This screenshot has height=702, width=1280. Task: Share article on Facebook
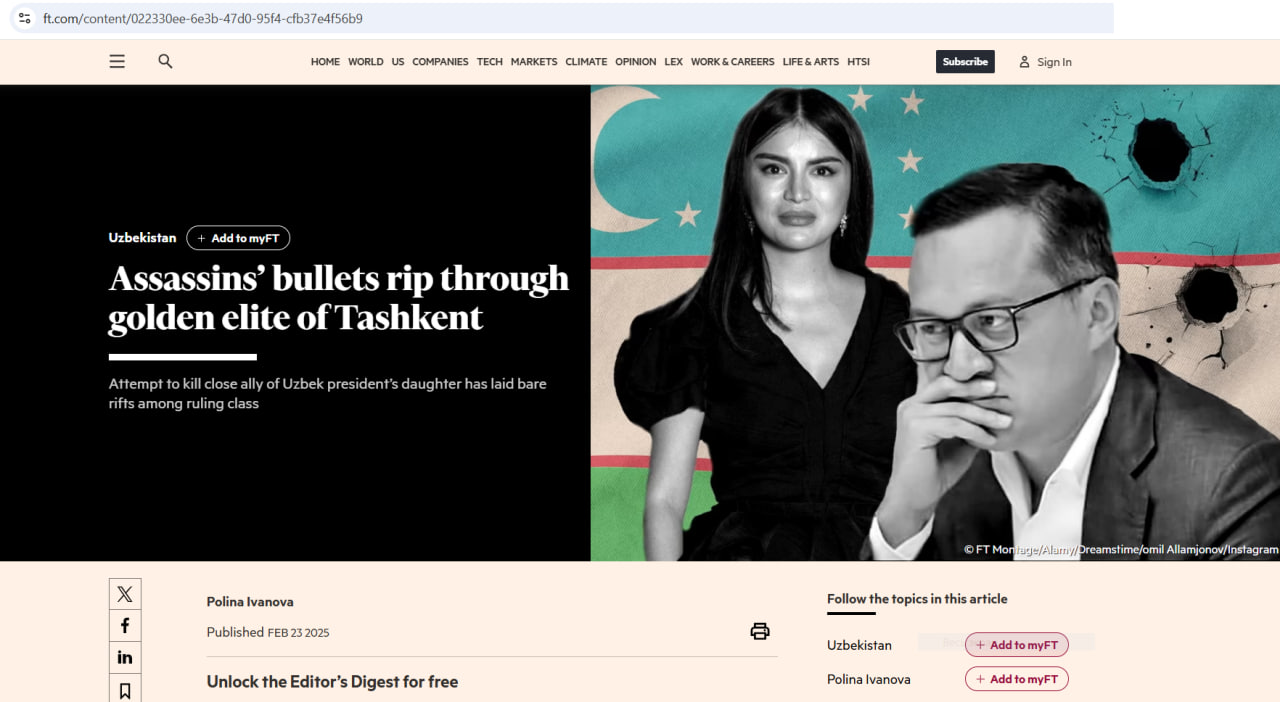click(x=125, y=626)
